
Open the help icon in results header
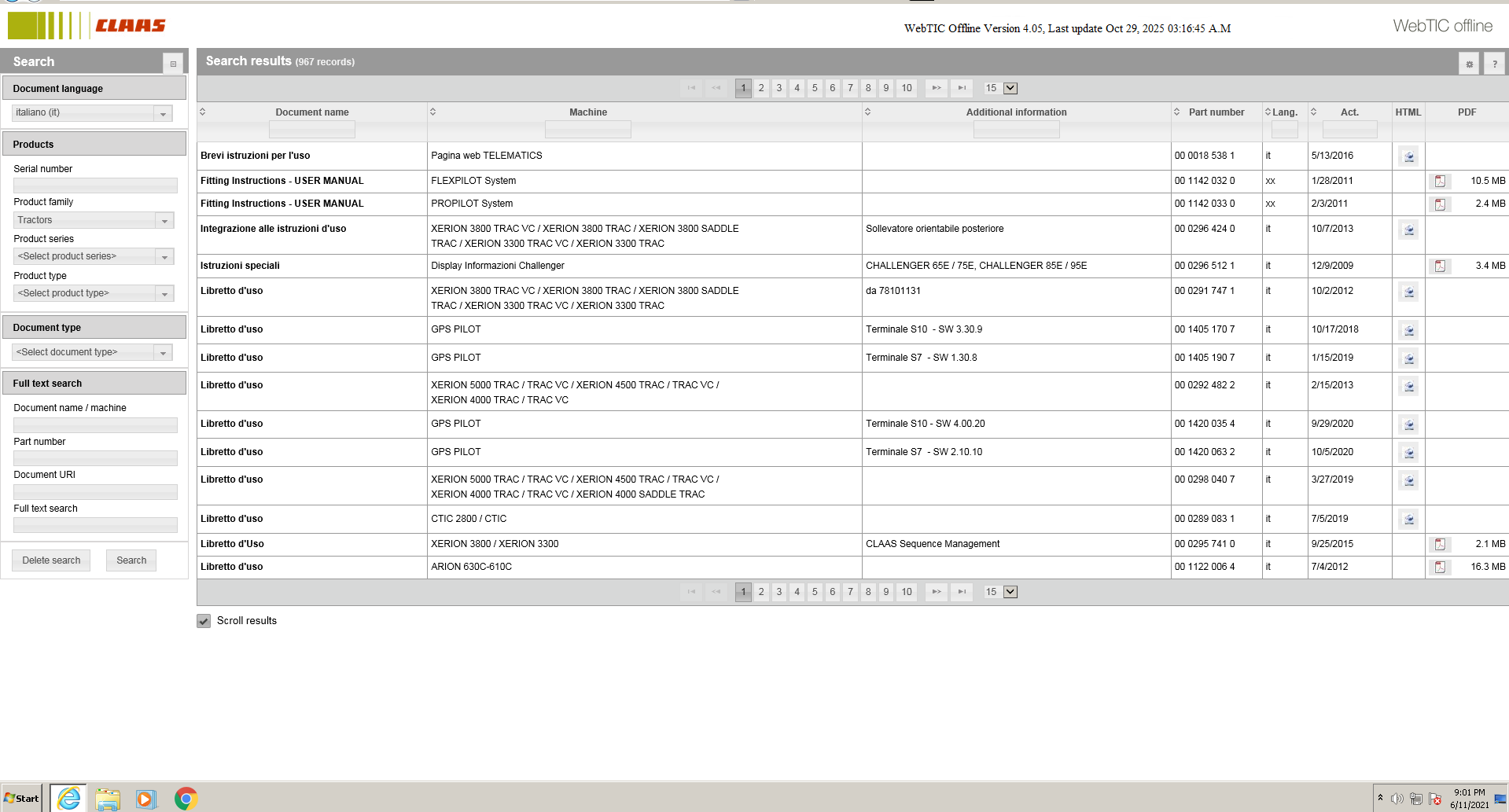pos(1494,63)
